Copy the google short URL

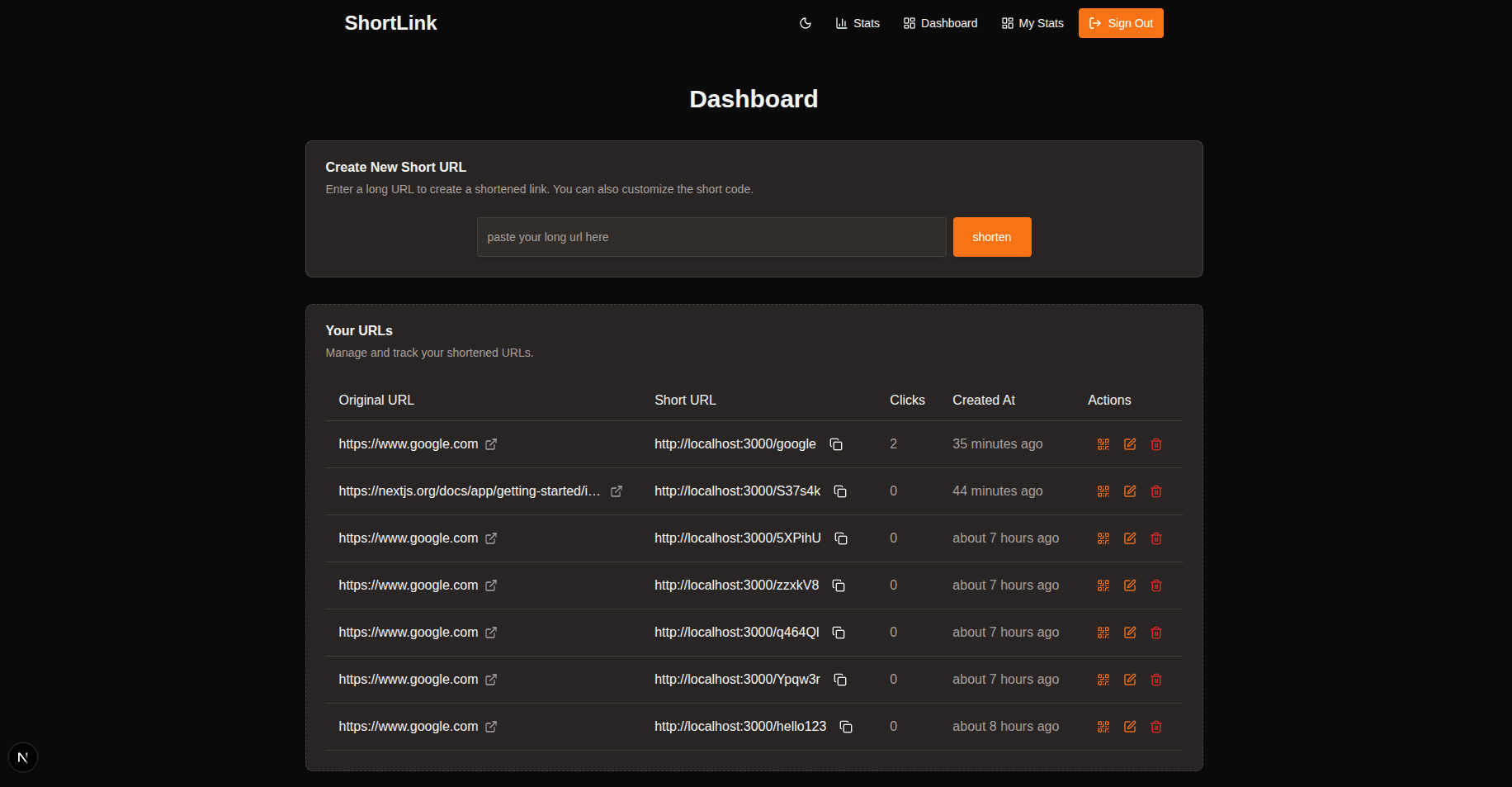[x=836, y=444]
